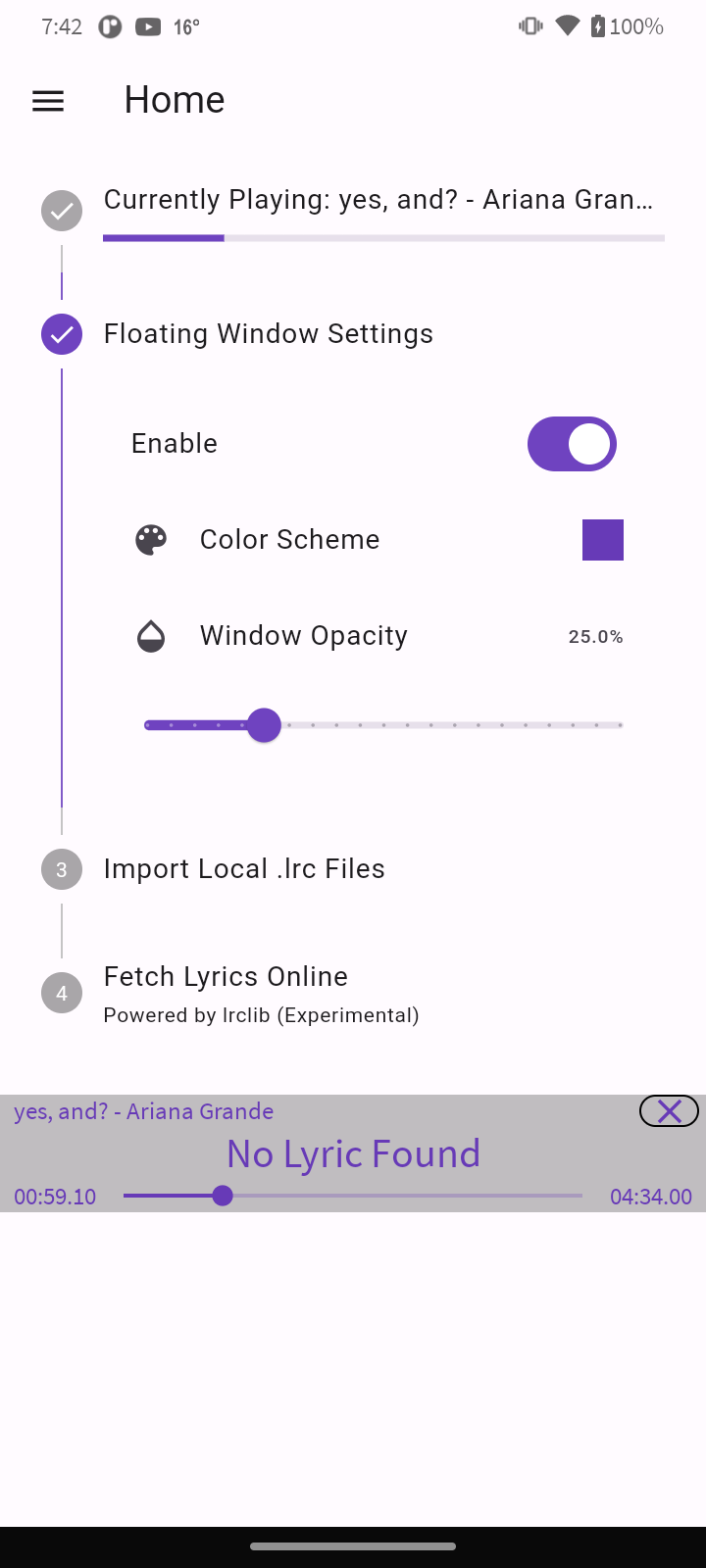706x1568 pixels.
Task: Click the YouTube status bar icon
Action: pyautogui.click(x=148, y=27)
